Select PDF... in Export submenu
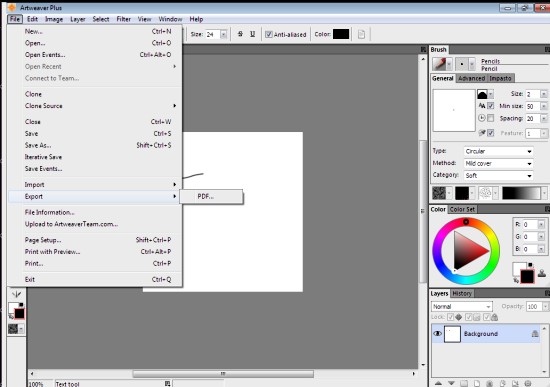Screen dimensions: 550x387 (211, 196)
